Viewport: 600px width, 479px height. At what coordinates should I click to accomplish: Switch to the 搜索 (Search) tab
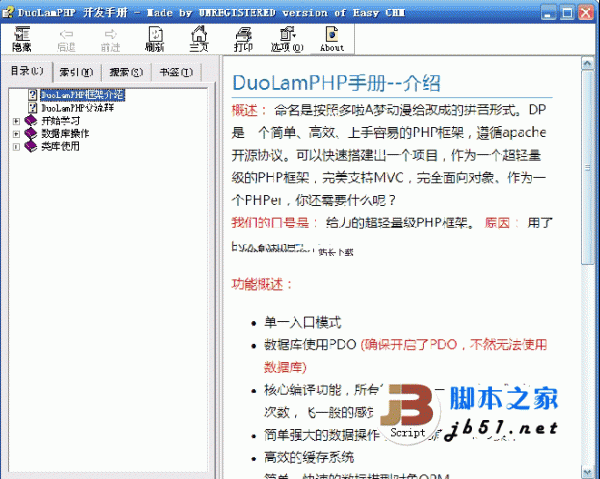126,72
